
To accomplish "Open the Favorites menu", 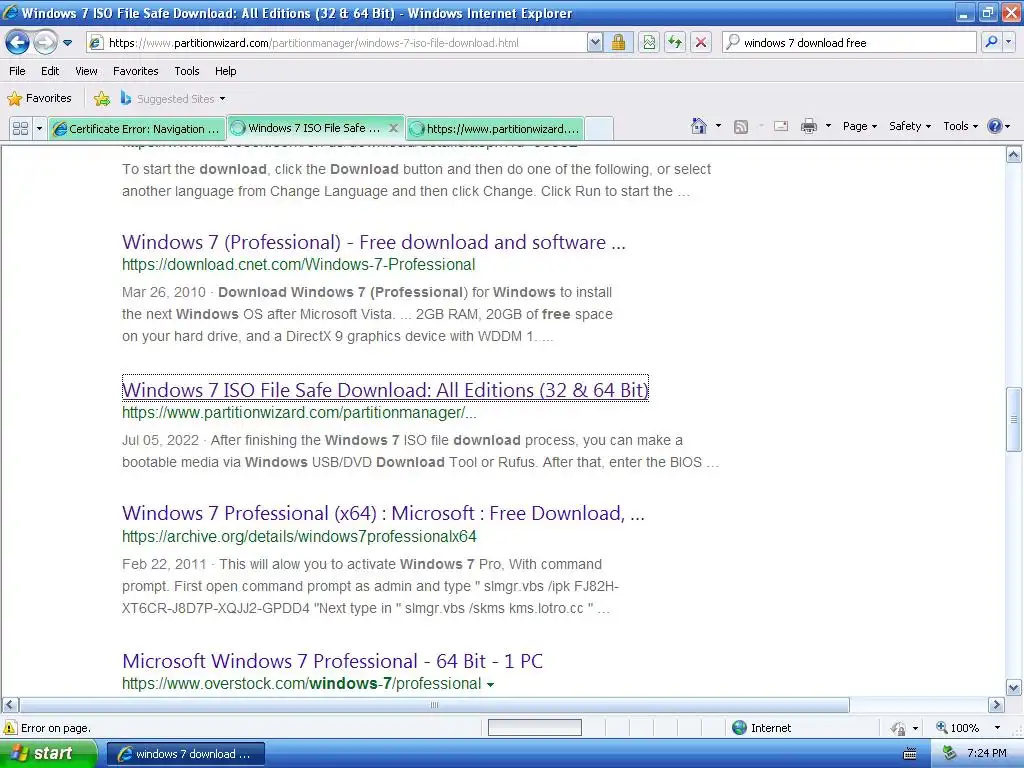I will 135,71.
